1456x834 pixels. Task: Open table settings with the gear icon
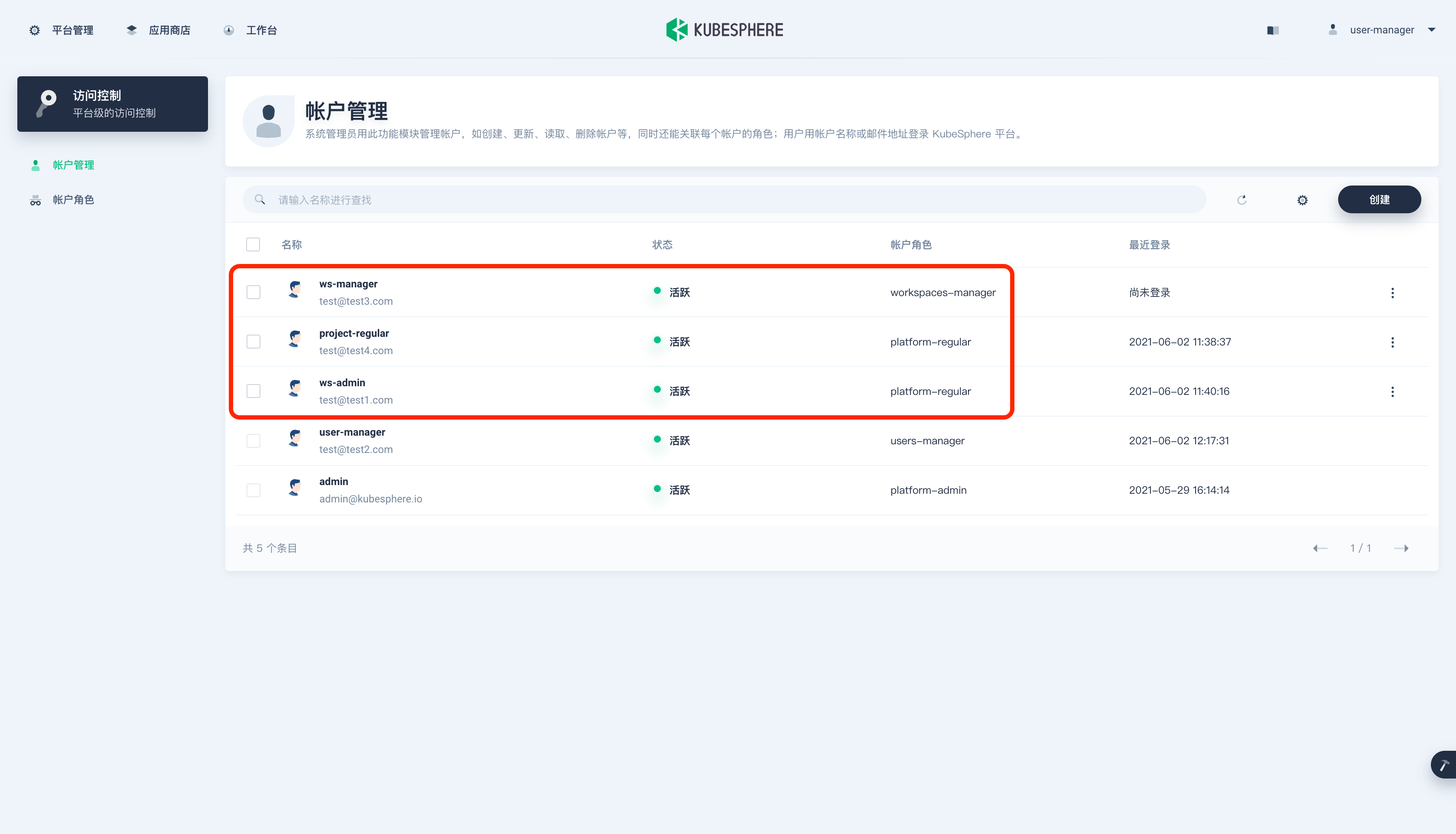coord(1302,200)
